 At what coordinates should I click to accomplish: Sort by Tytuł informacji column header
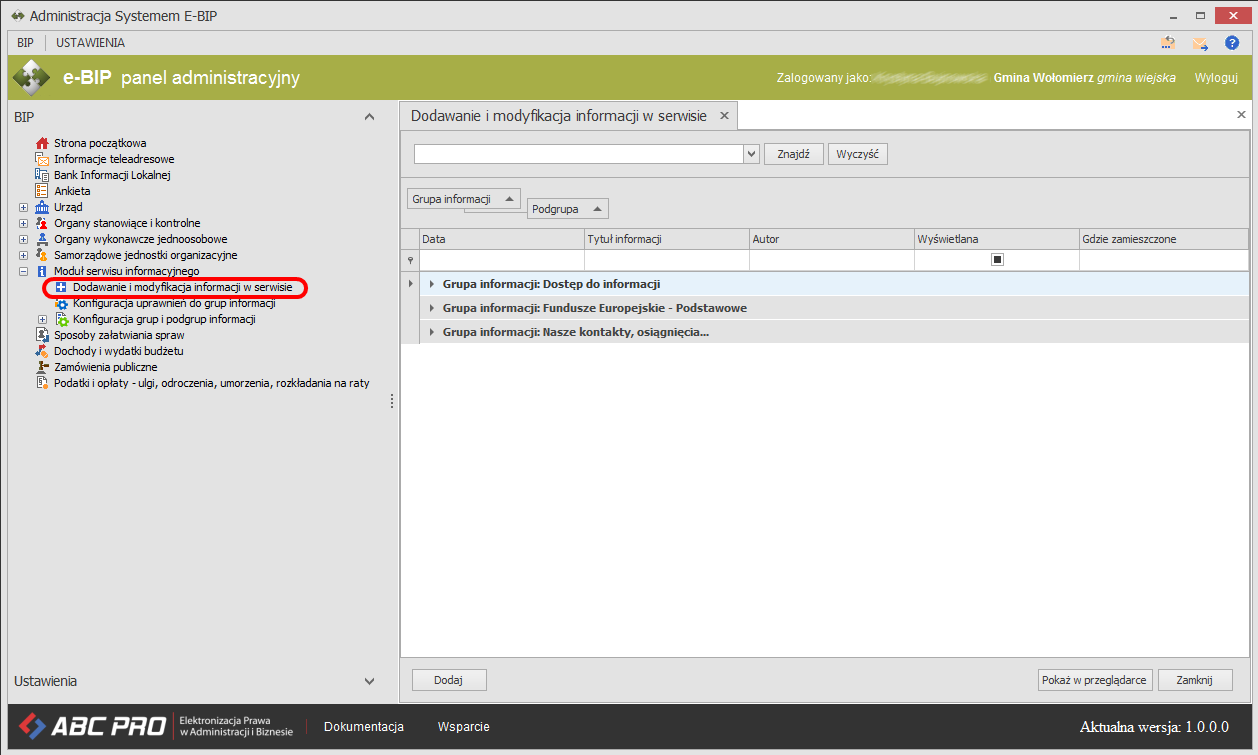(667, 239)
